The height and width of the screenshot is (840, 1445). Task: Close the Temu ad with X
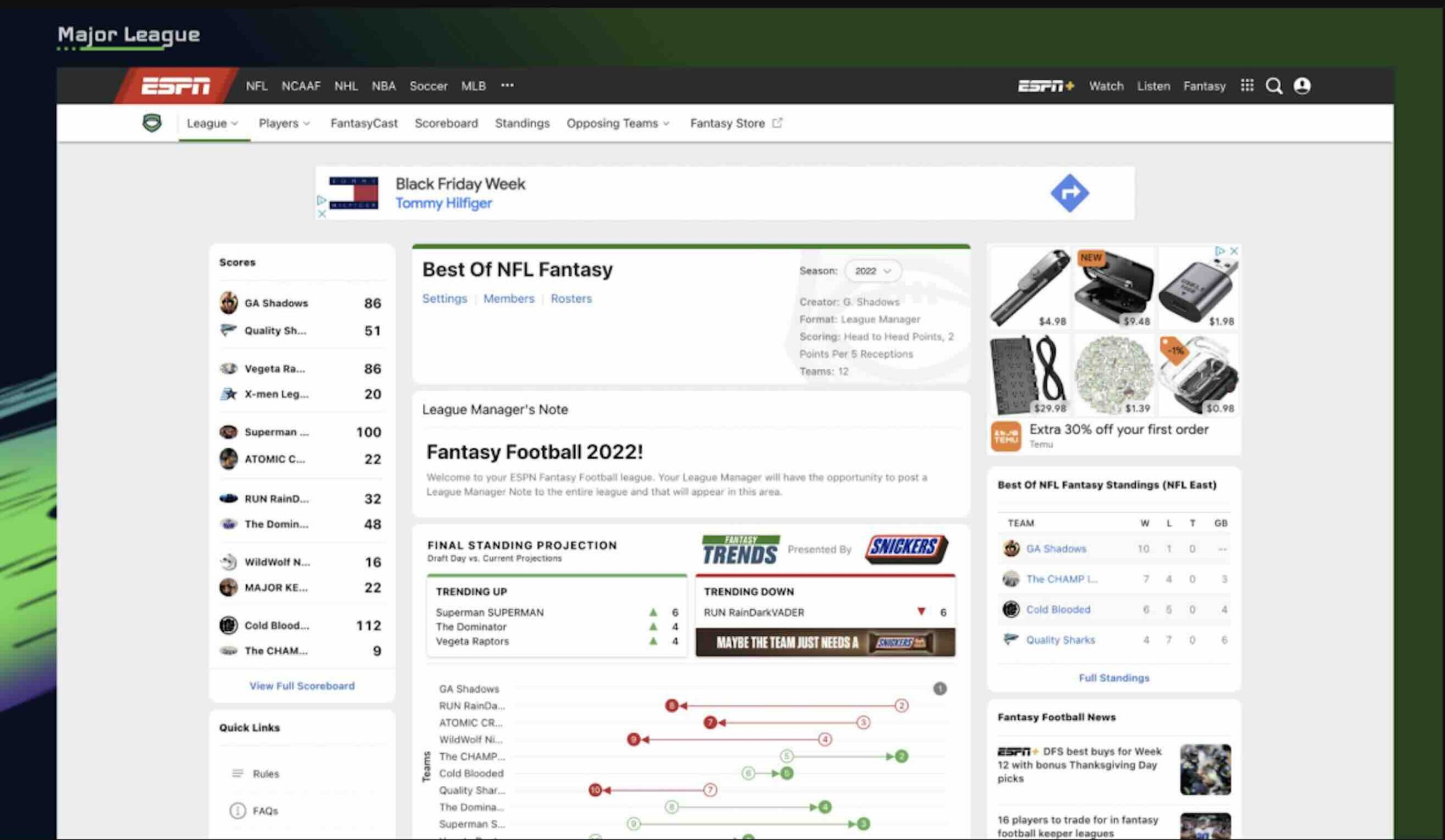tap(1234, 251)
